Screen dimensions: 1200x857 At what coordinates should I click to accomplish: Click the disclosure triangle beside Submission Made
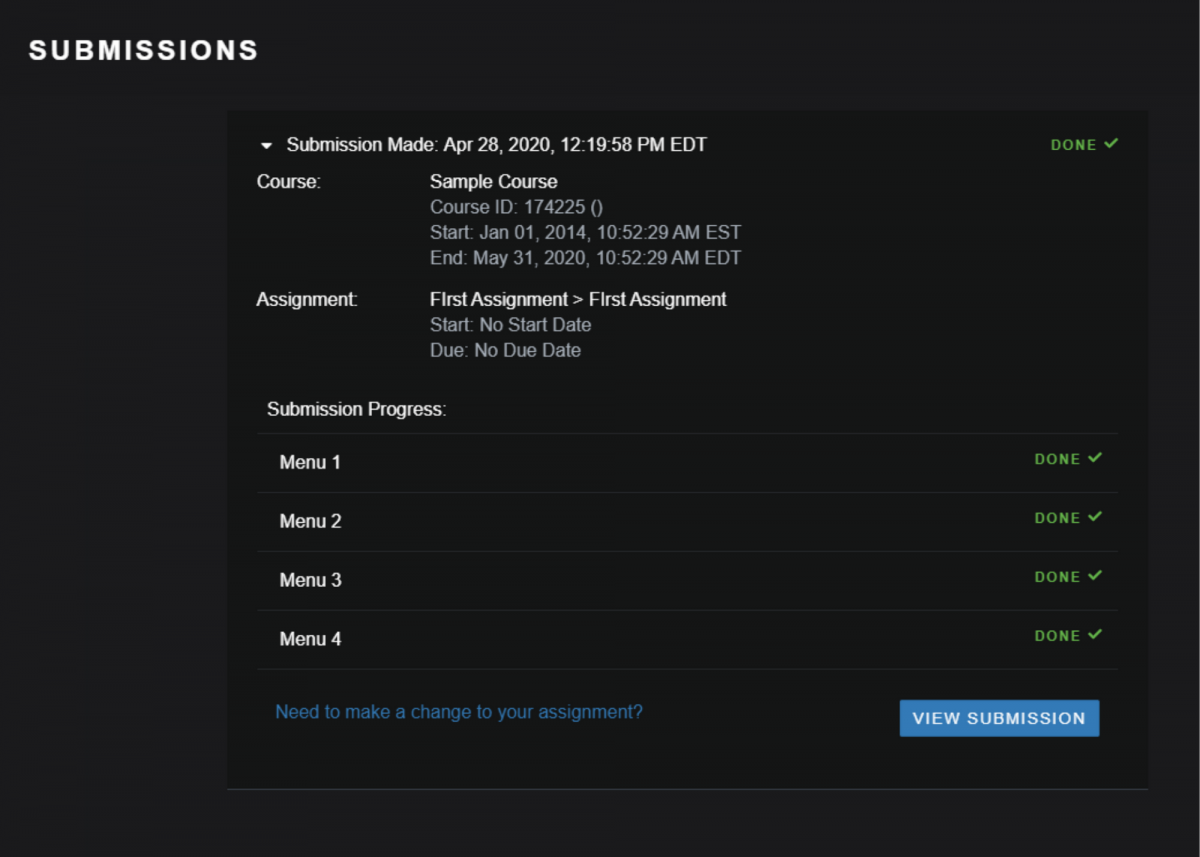pos(266,144)
